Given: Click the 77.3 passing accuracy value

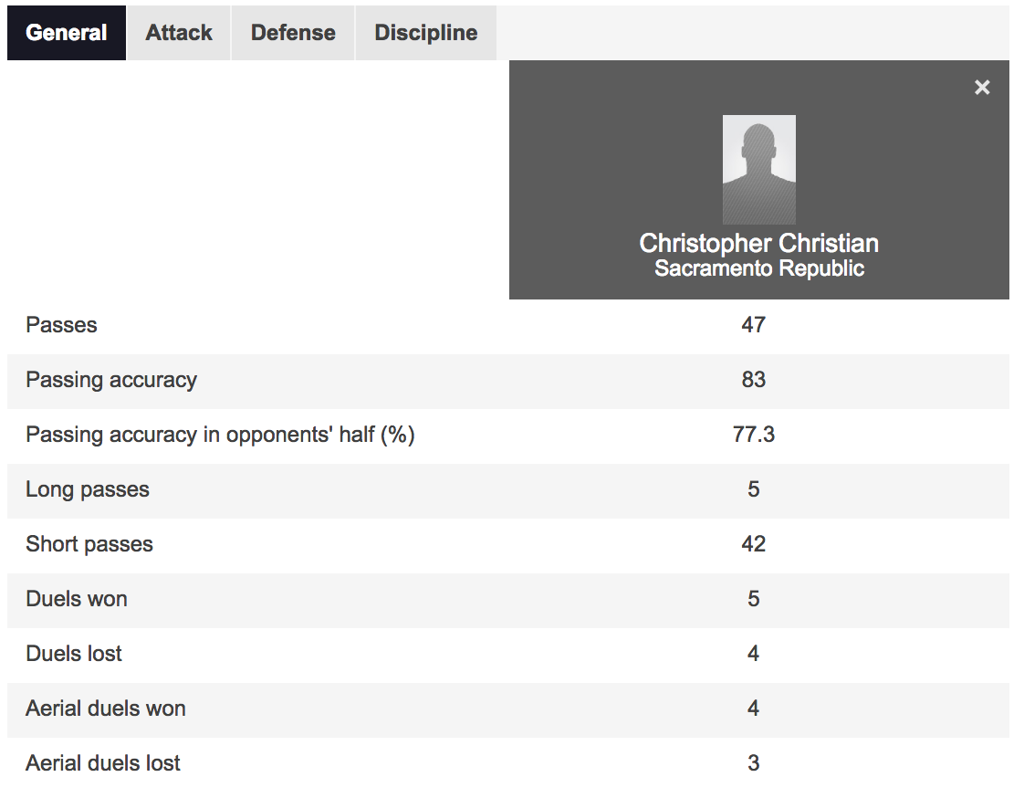Looking at the screenshot, I should click(754, 435).
